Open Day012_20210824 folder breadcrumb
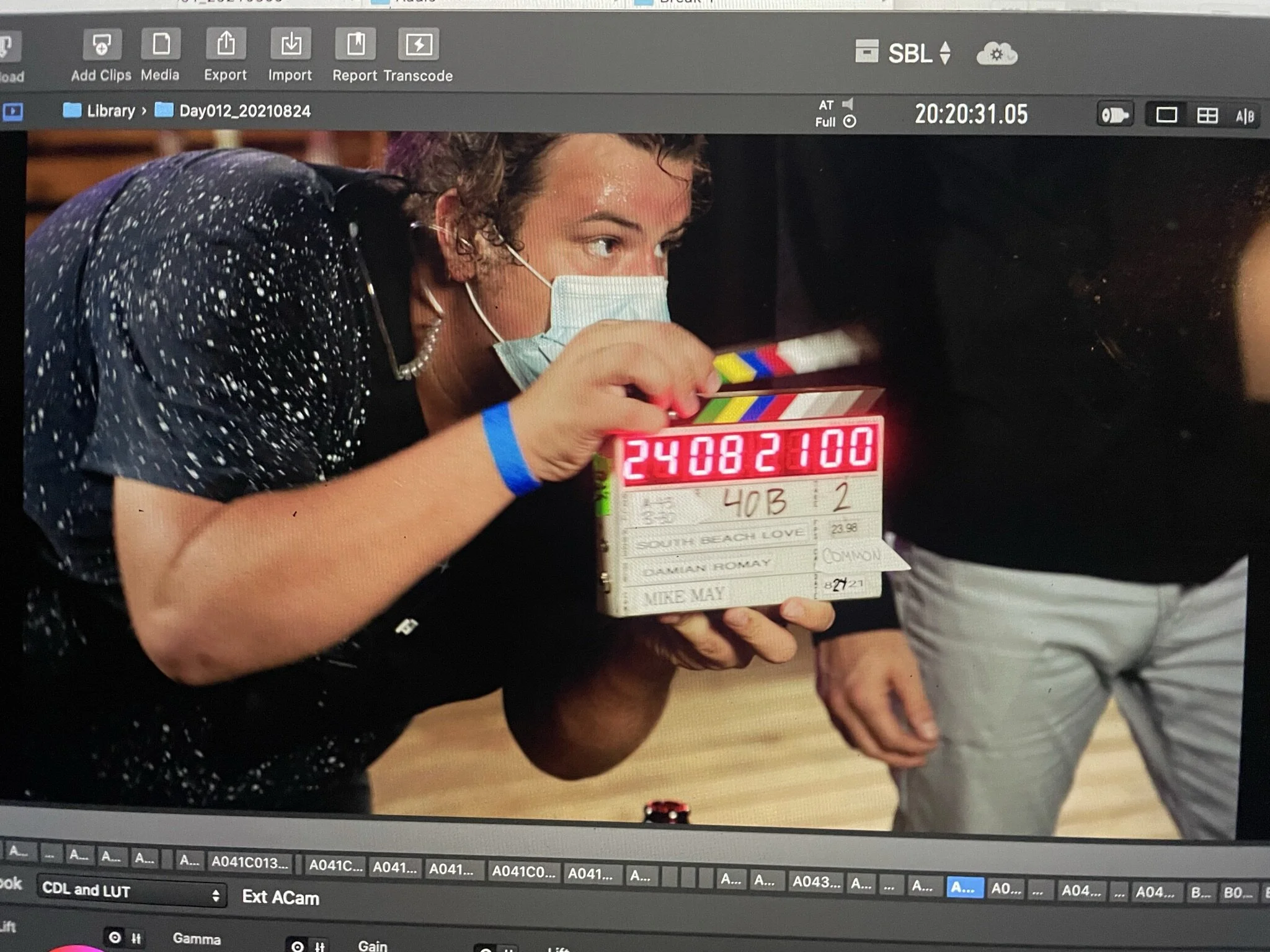This screenshot has width=1270, height=952. click(x=244, y=112)
